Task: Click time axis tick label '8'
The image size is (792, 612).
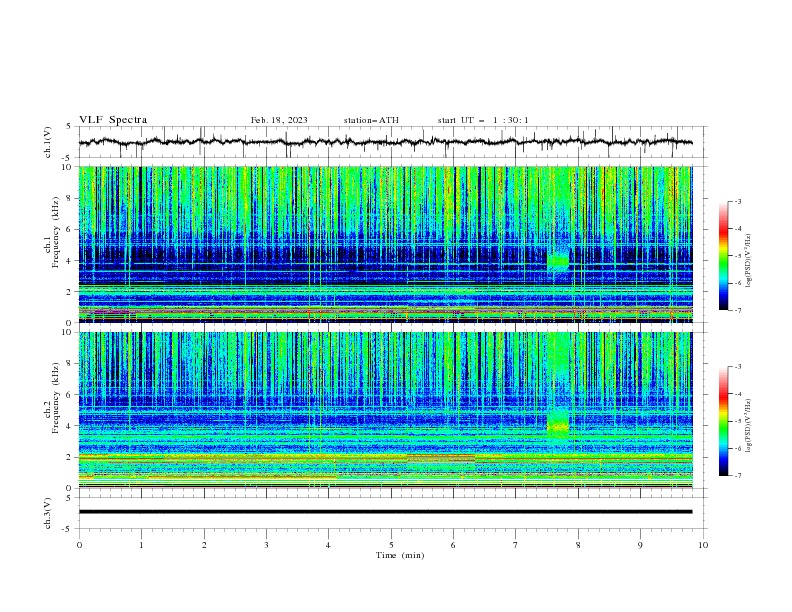Action: tap(578, 545)
